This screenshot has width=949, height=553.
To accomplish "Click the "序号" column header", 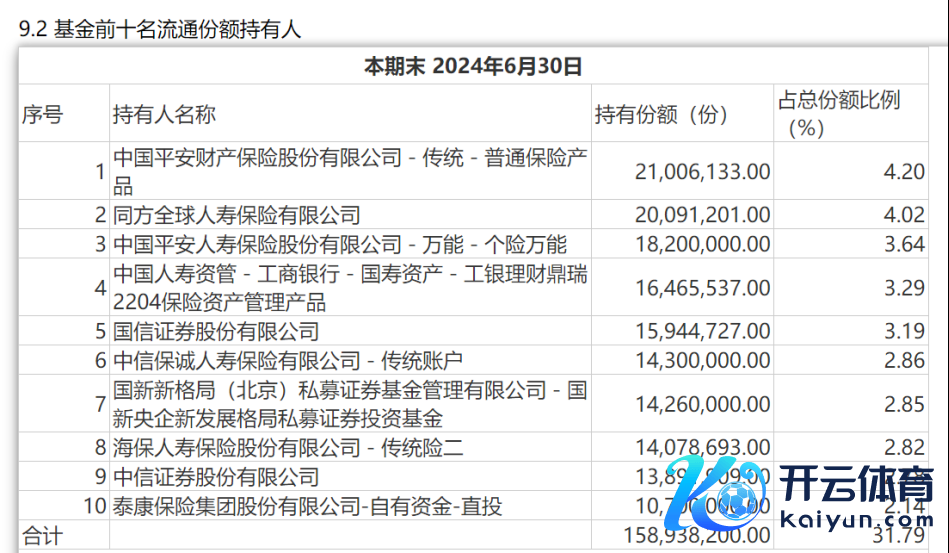I will [x=42, y=114].
